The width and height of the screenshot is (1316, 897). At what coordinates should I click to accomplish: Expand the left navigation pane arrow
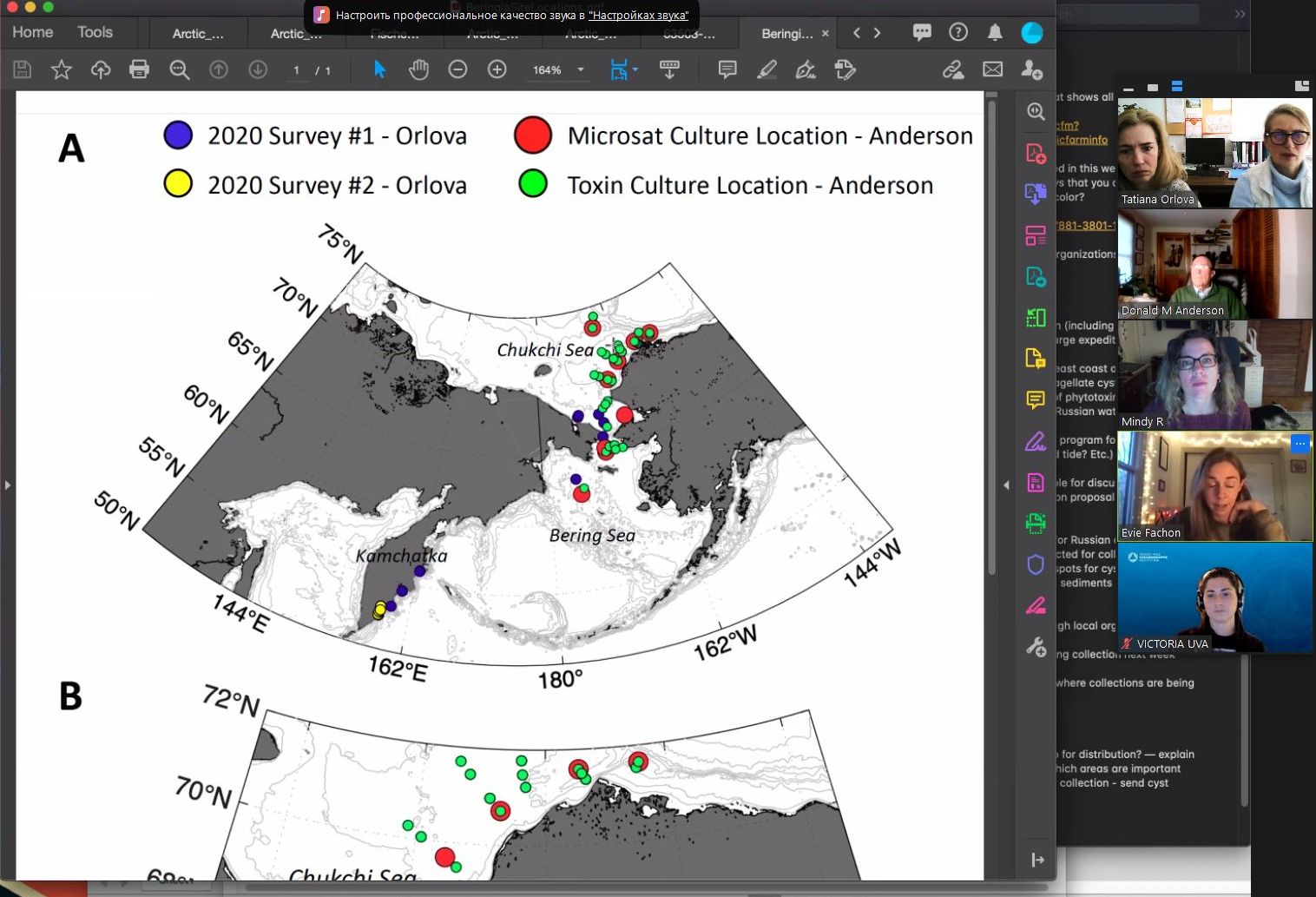[x=8, y=485]
